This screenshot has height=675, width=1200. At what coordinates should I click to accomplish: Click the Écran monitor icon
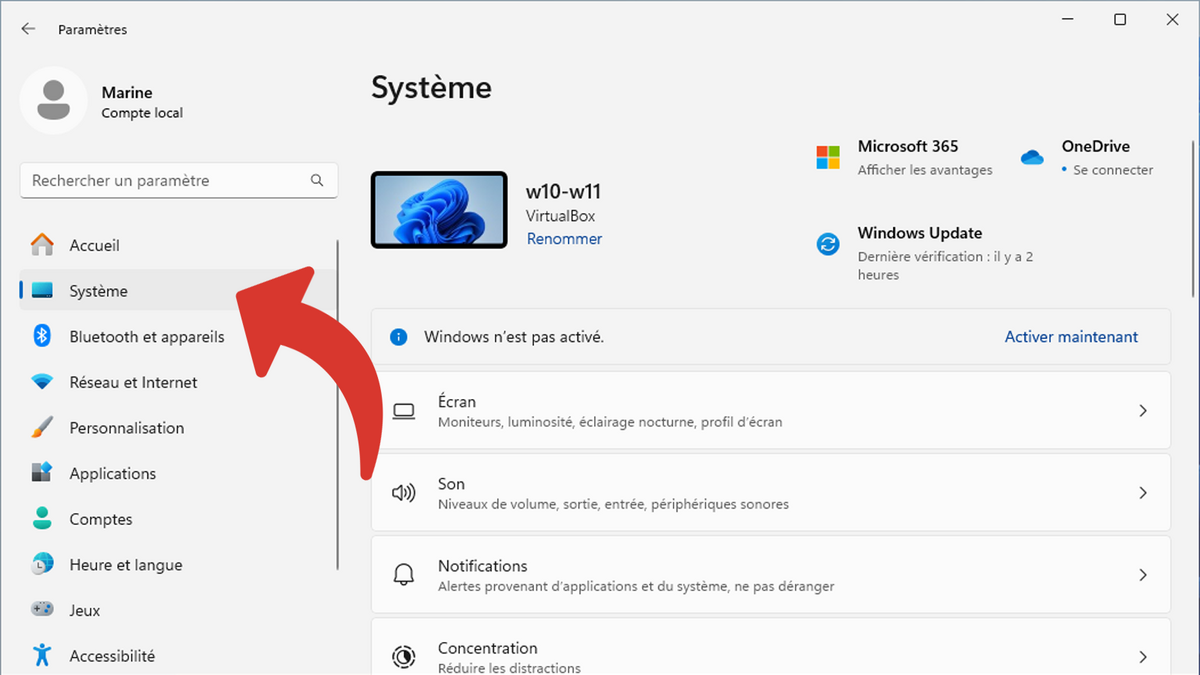coord(404,411)
